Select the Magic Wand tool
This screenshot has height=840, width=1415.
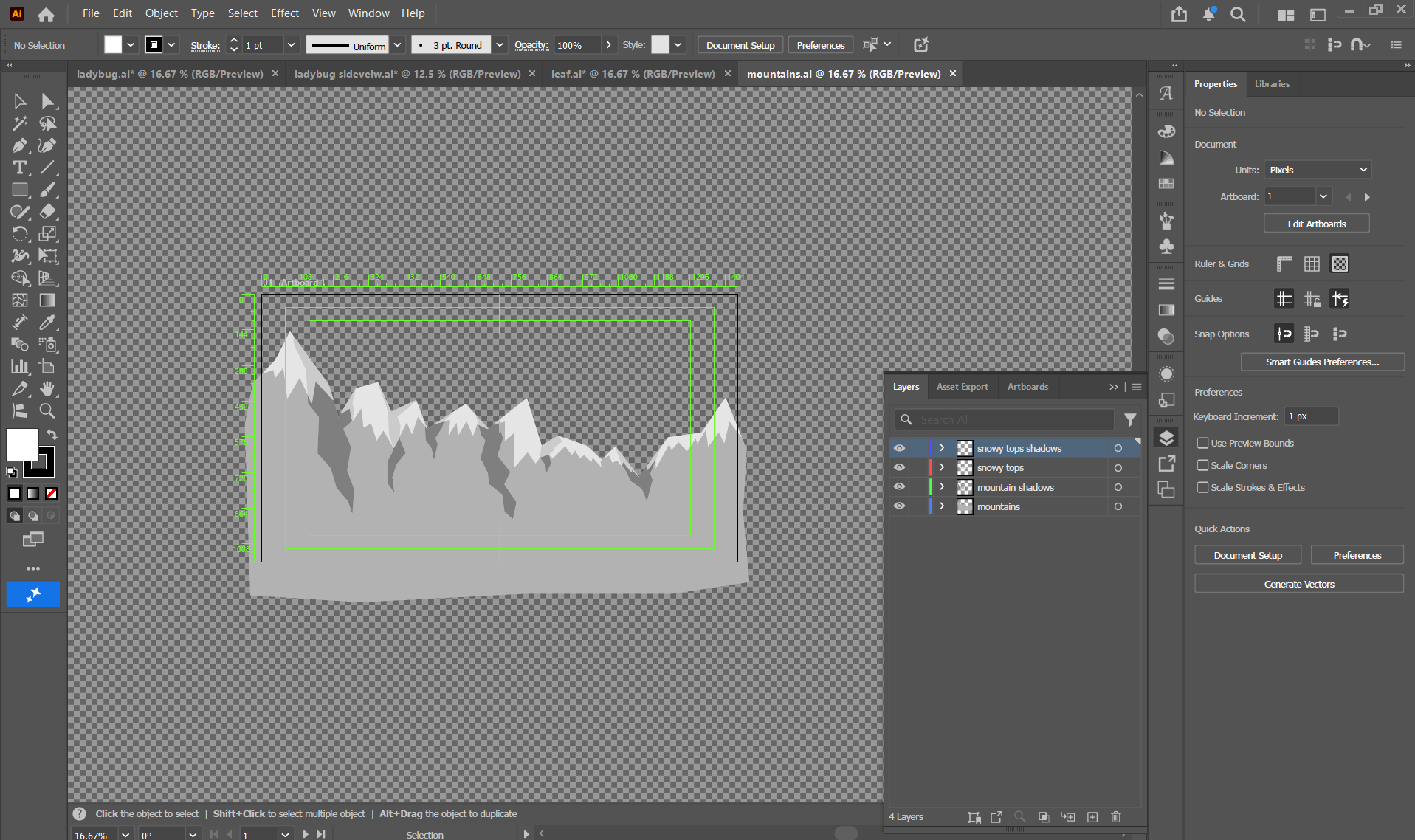(20, 123)
